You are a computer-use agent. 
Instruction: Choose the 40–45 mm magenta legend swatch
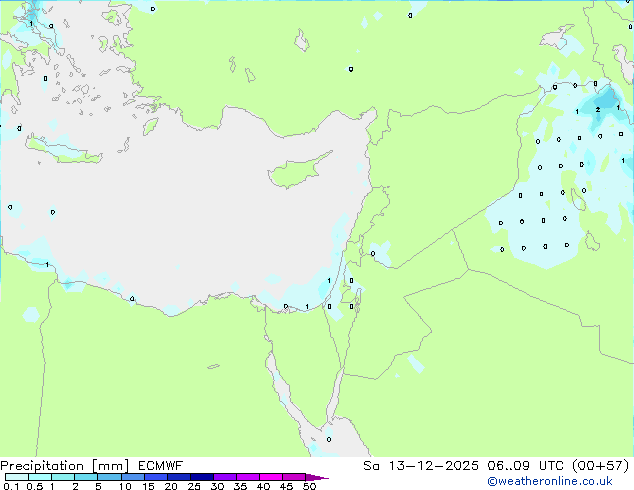tap(271, 477)
